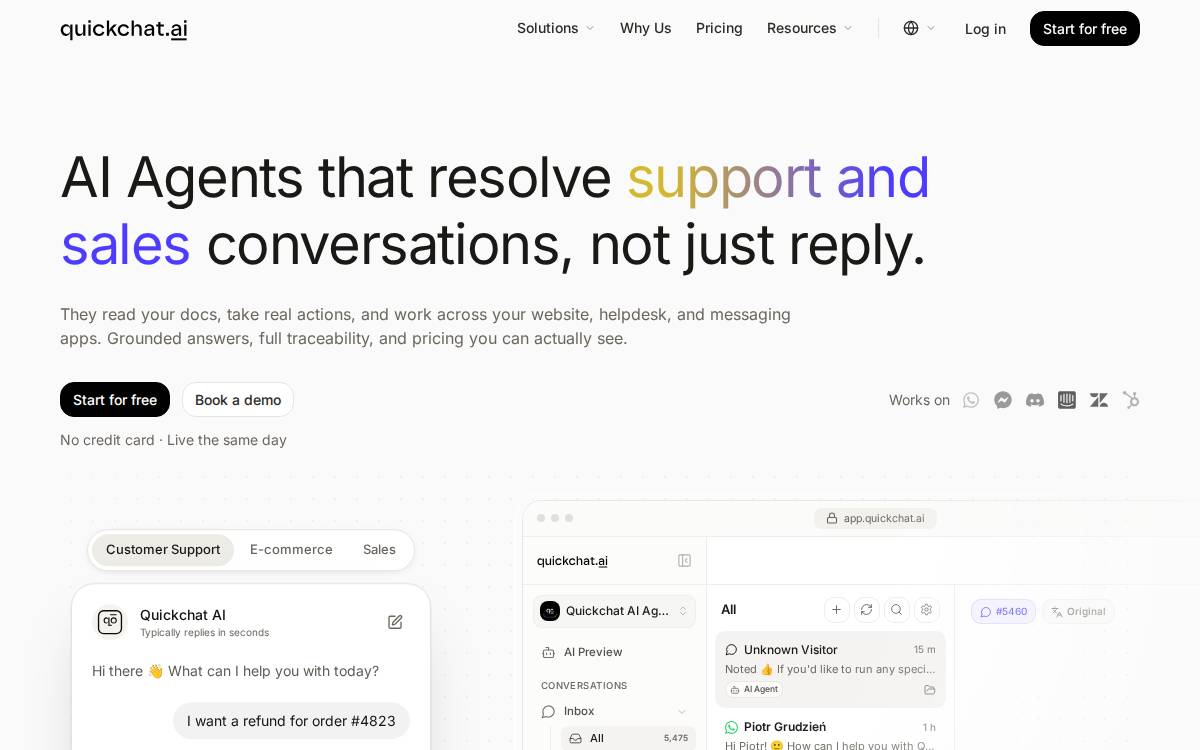Open conversation list settings gear

[x=927, y=610]
